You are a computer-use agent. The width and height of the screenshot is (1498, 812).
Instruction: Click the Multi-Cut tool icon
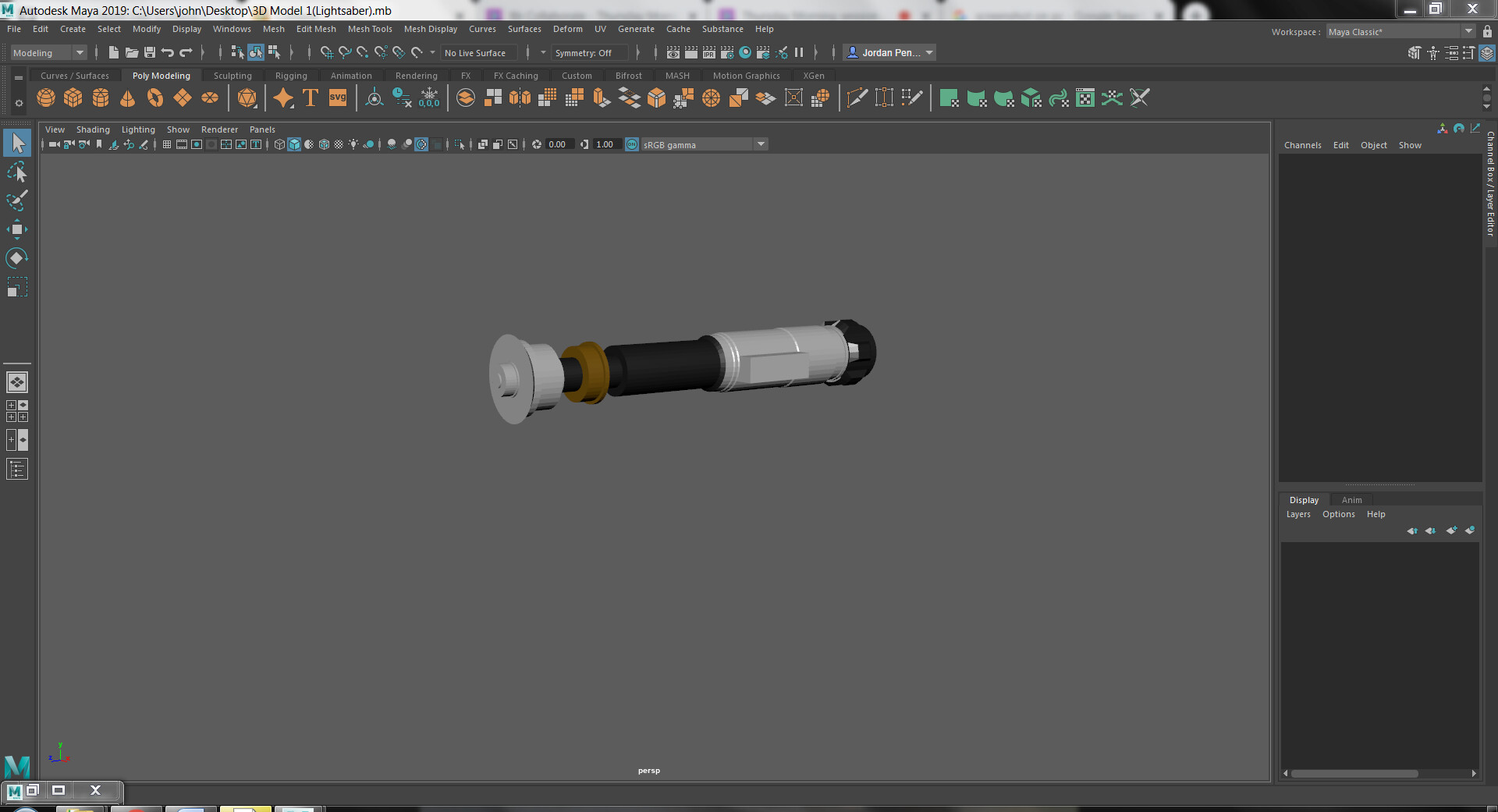[857, 98]
